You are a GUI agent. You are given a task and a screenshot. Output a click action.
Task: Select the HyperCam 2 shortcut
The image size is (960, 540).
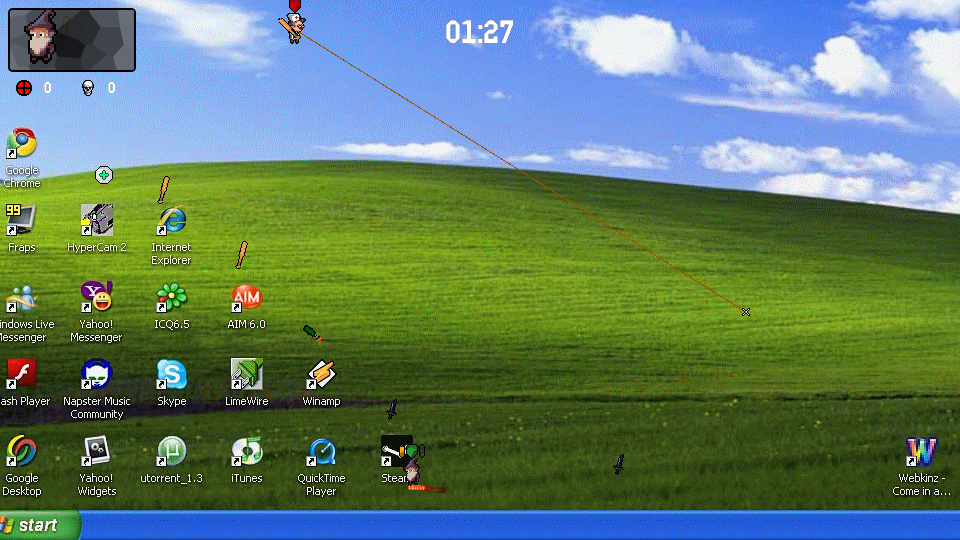coord(96,220)
